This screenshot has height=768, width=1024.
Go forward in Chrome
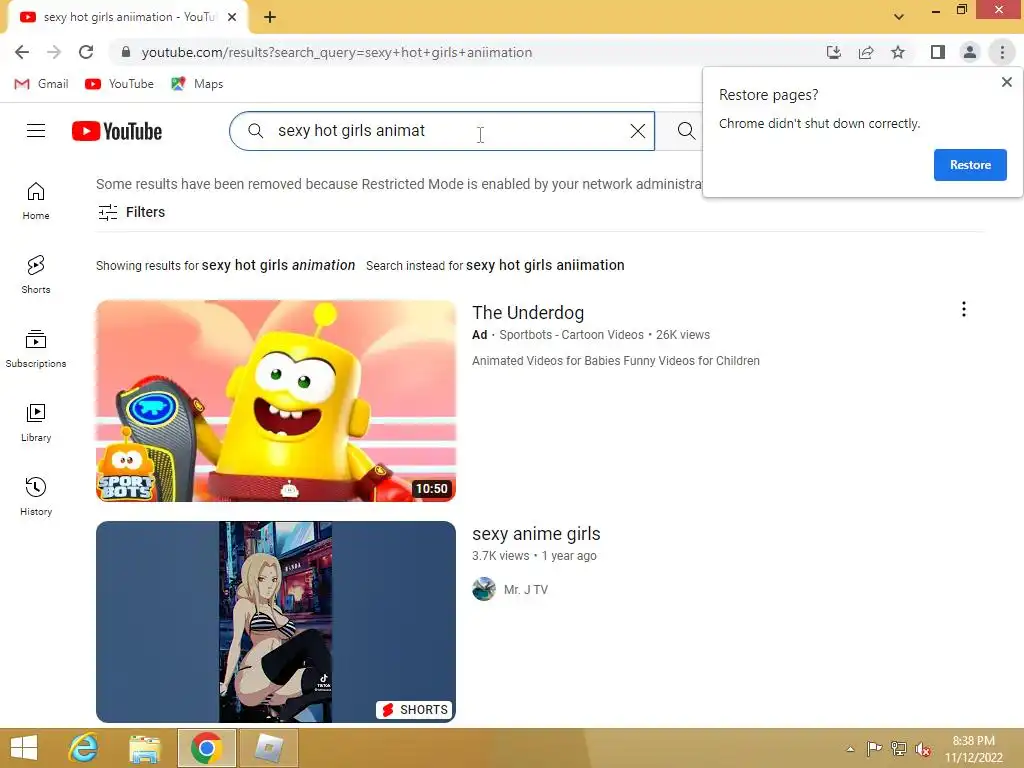point(54,52)
